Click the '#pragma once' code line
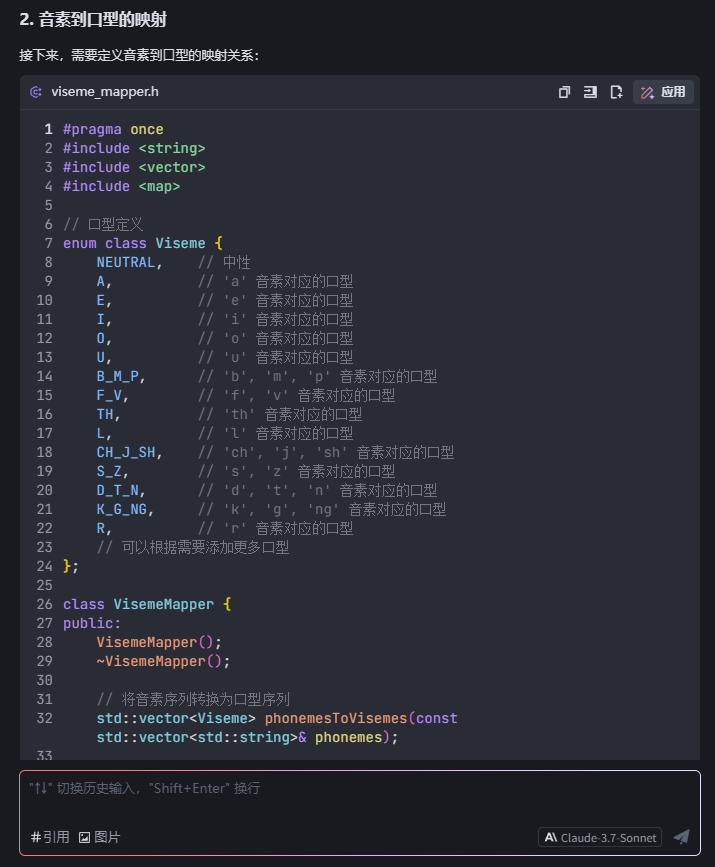 [x=113, y=129]
